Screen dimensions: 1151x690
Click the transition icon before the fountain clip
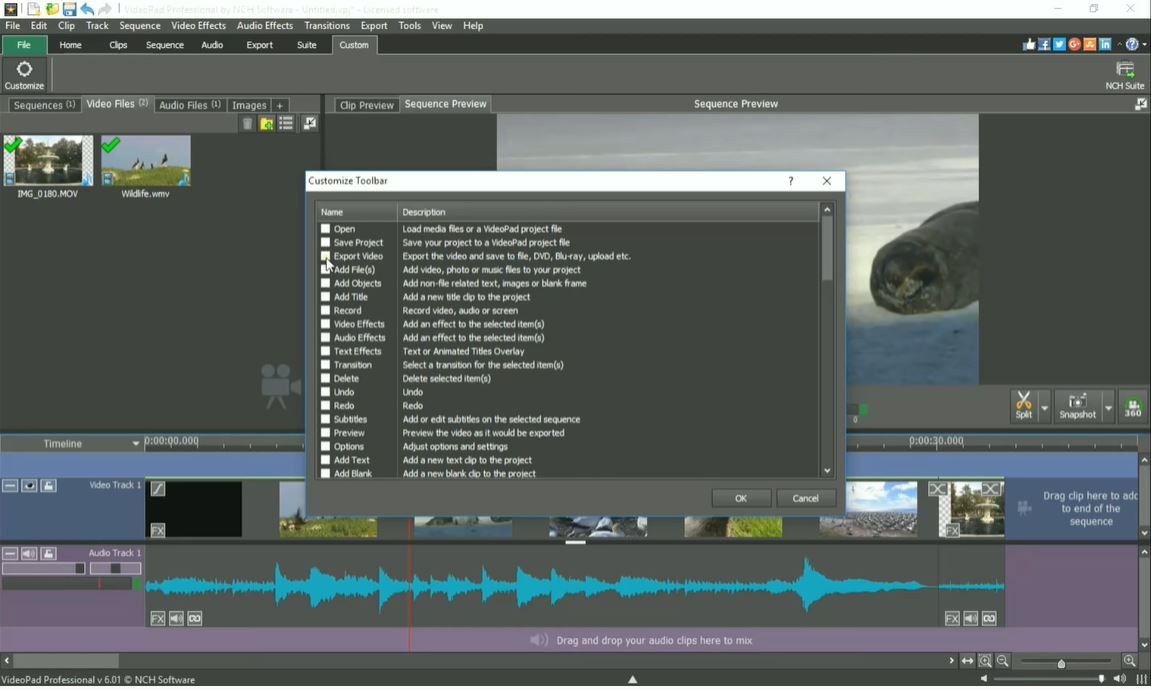click(937, 489)
